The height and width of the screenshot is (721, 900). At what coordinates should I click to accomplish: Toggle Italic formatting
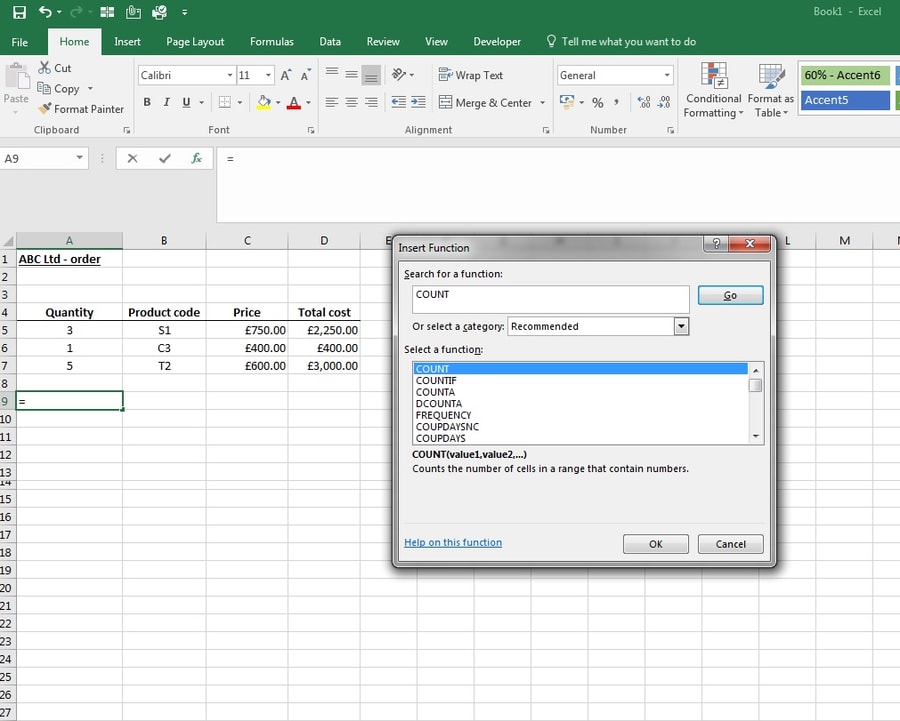(x=166, y=102)
